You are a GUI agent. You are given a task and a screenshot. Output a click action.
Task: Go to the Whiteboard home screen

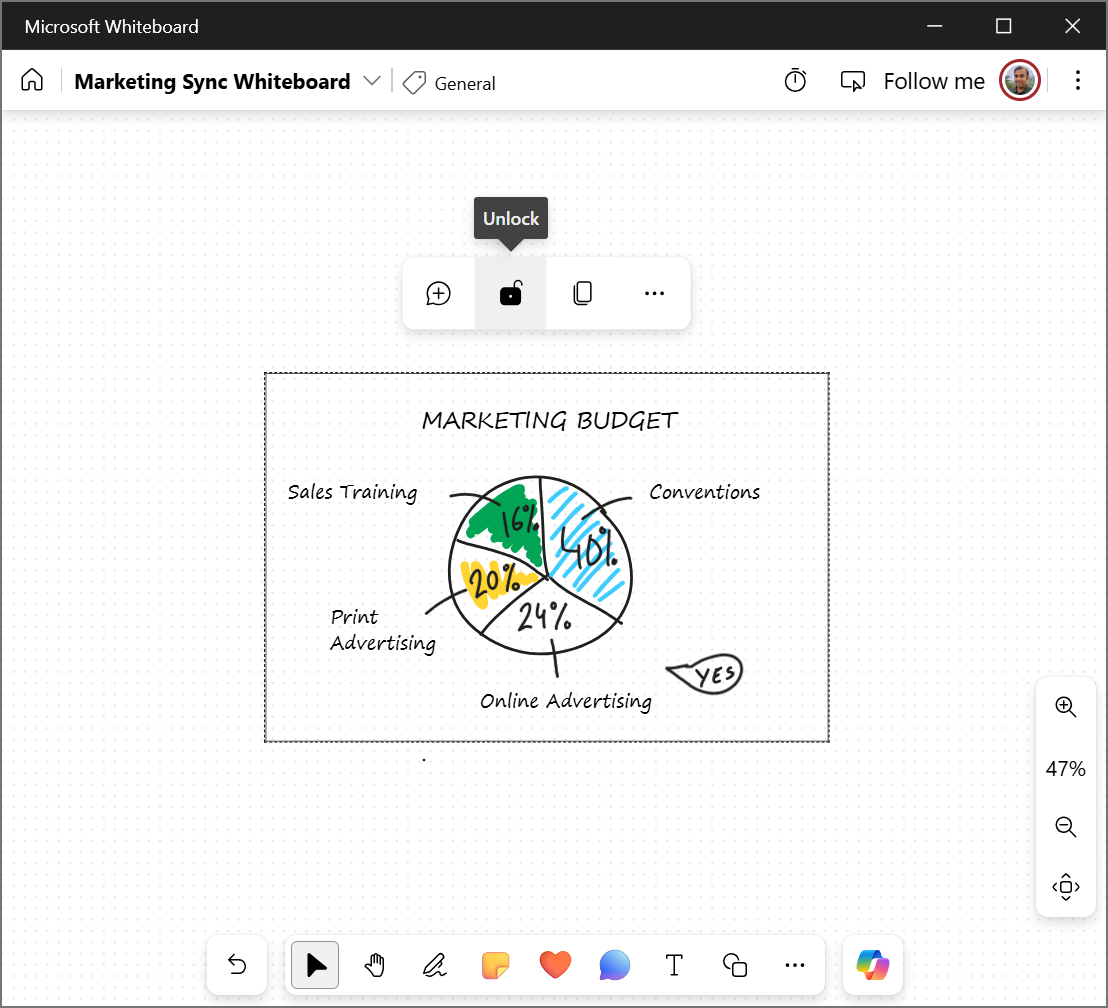point(32,79)
